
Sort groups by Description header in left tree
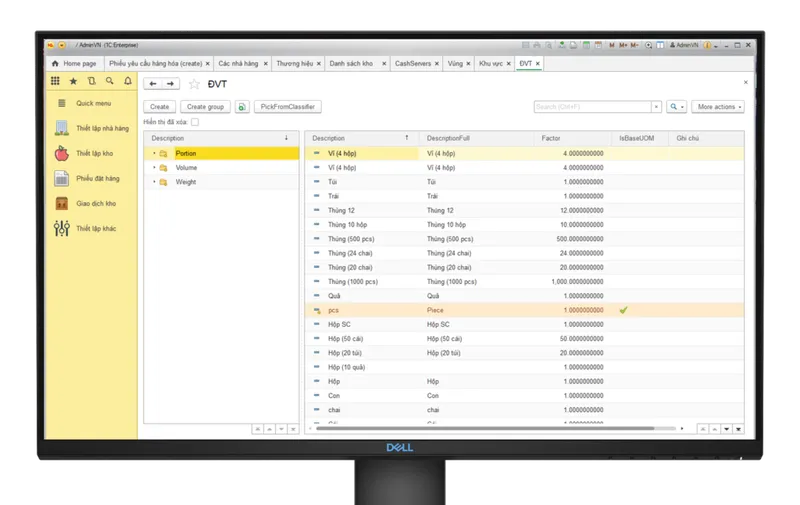221,138
